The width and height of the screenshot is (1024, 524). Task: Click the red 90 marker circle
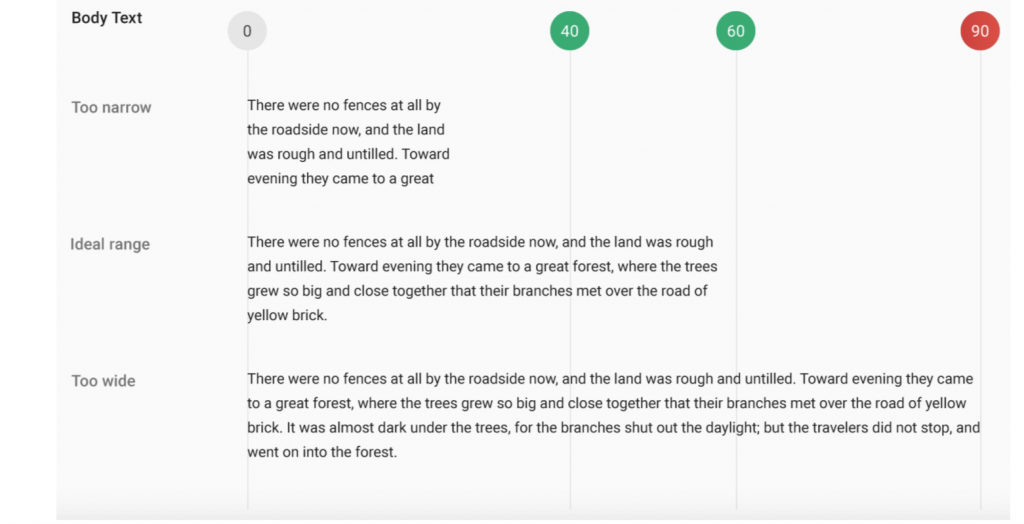tap(980, 31)
